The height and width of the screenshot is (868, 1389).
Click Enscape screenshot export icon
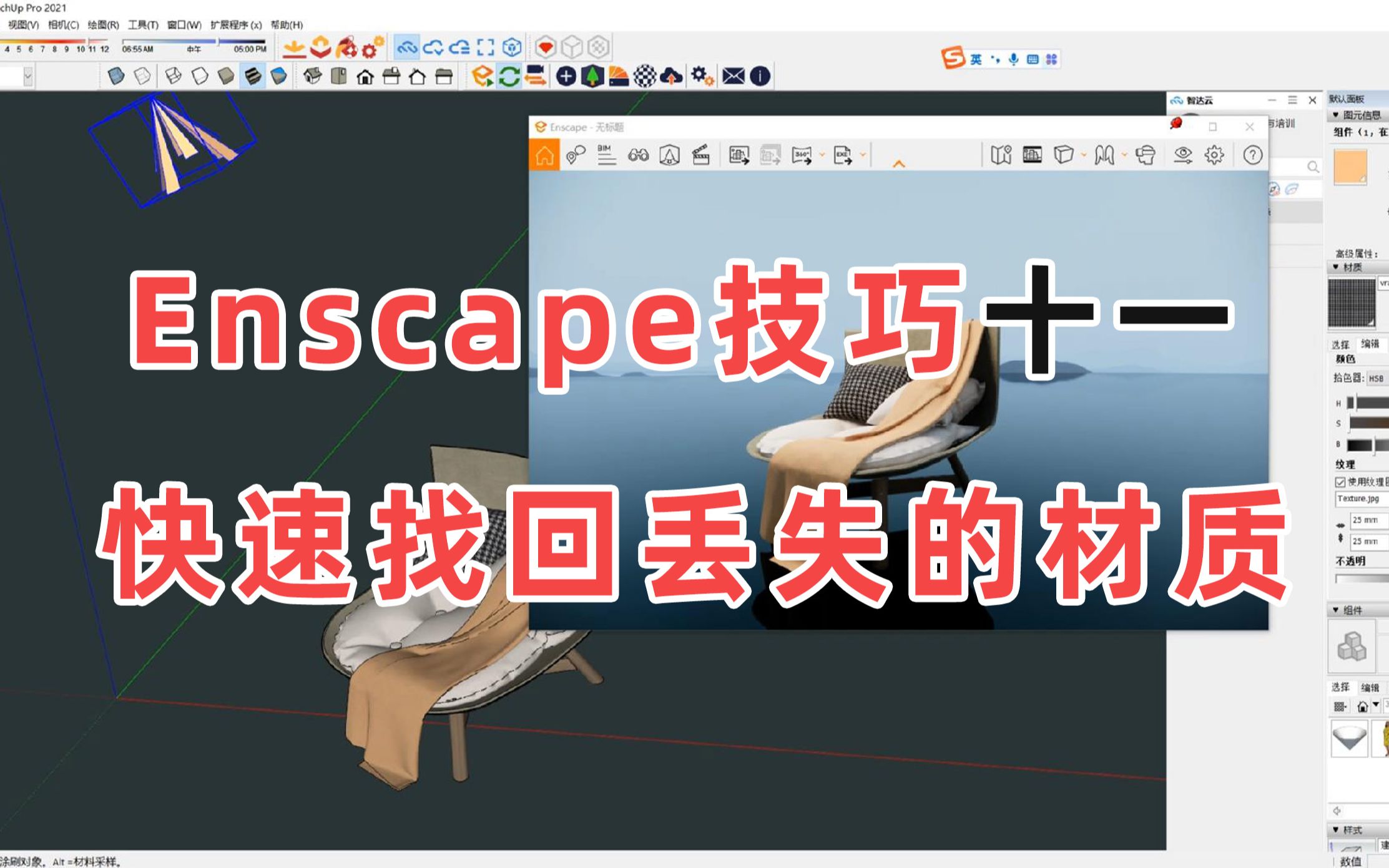[x=739, y=155]
